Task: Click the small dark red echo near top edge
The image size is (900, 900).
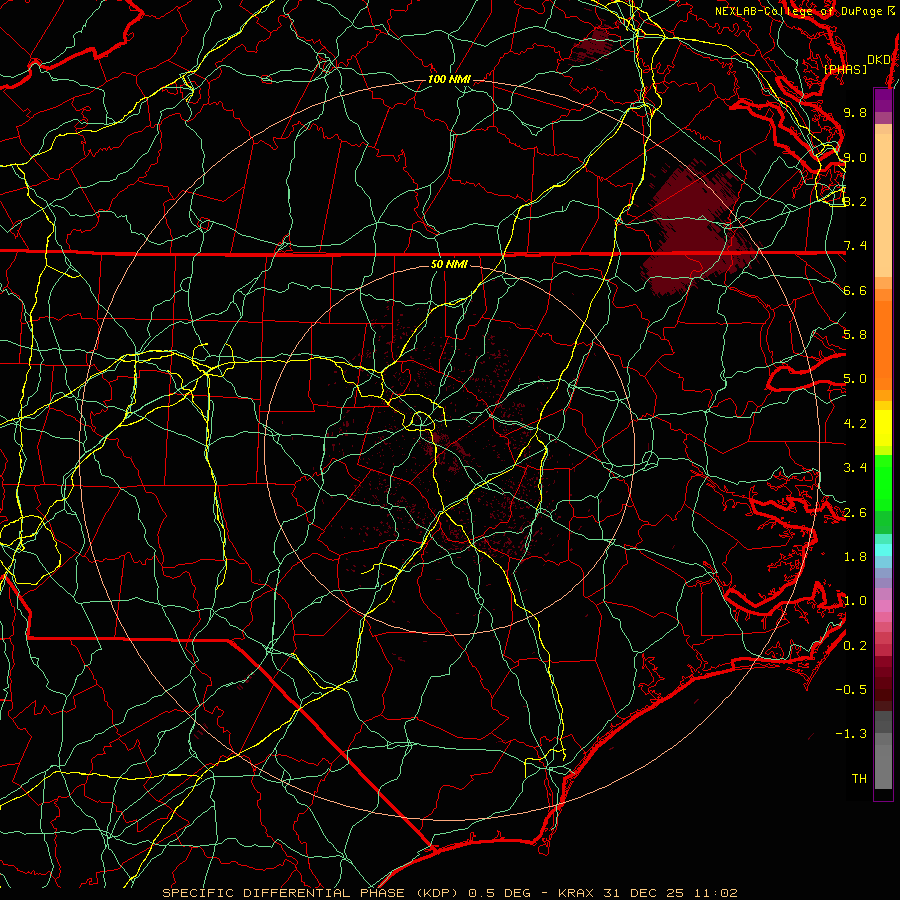Action: [x=591, y=45]
